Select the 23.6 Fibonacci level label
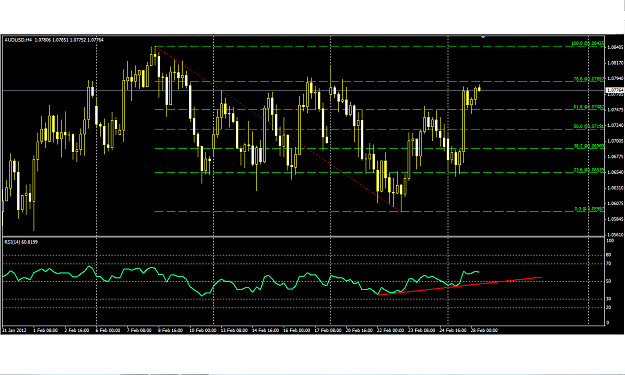This screenshot has height=375, width=625. click(x=589, y=170)
